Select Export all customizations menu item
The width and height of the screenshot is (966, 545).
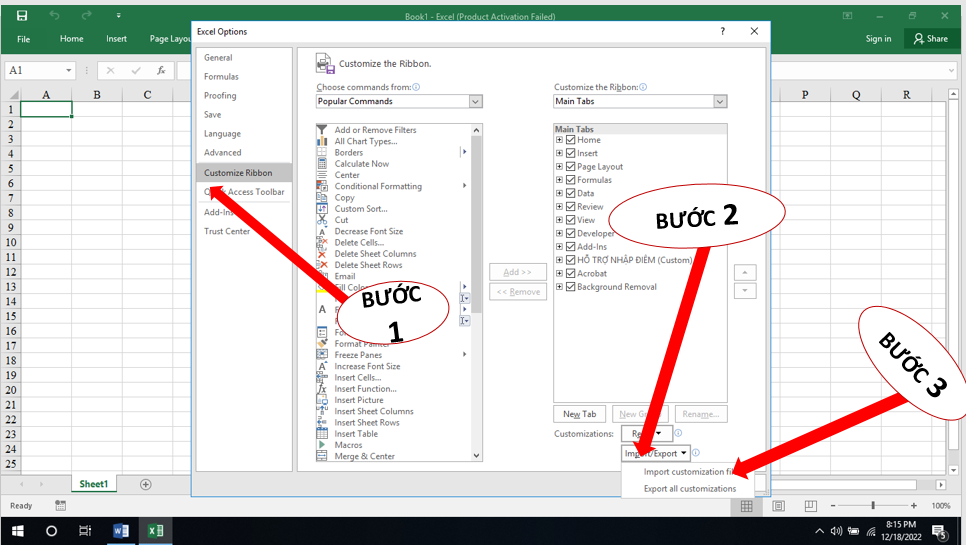coord(689,489)
